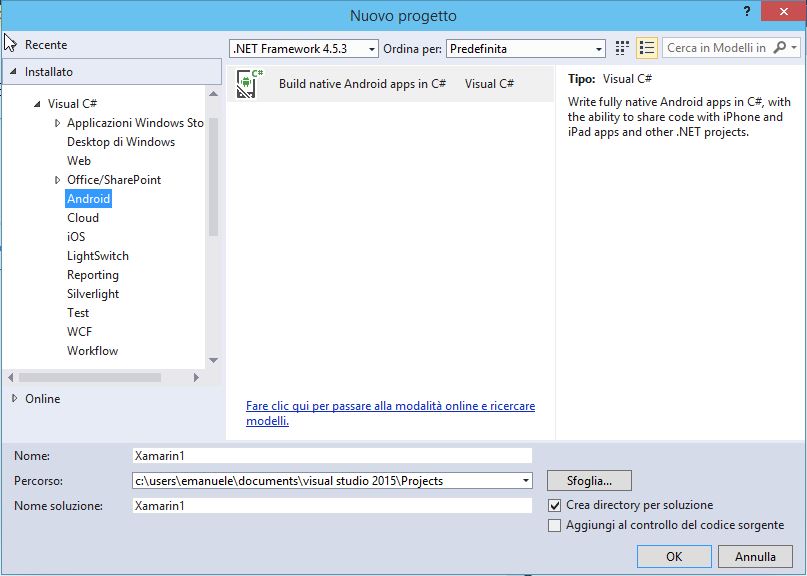Select the Cloud category
807x576 pixels.
pyautogui.click(x=83, y=218)
